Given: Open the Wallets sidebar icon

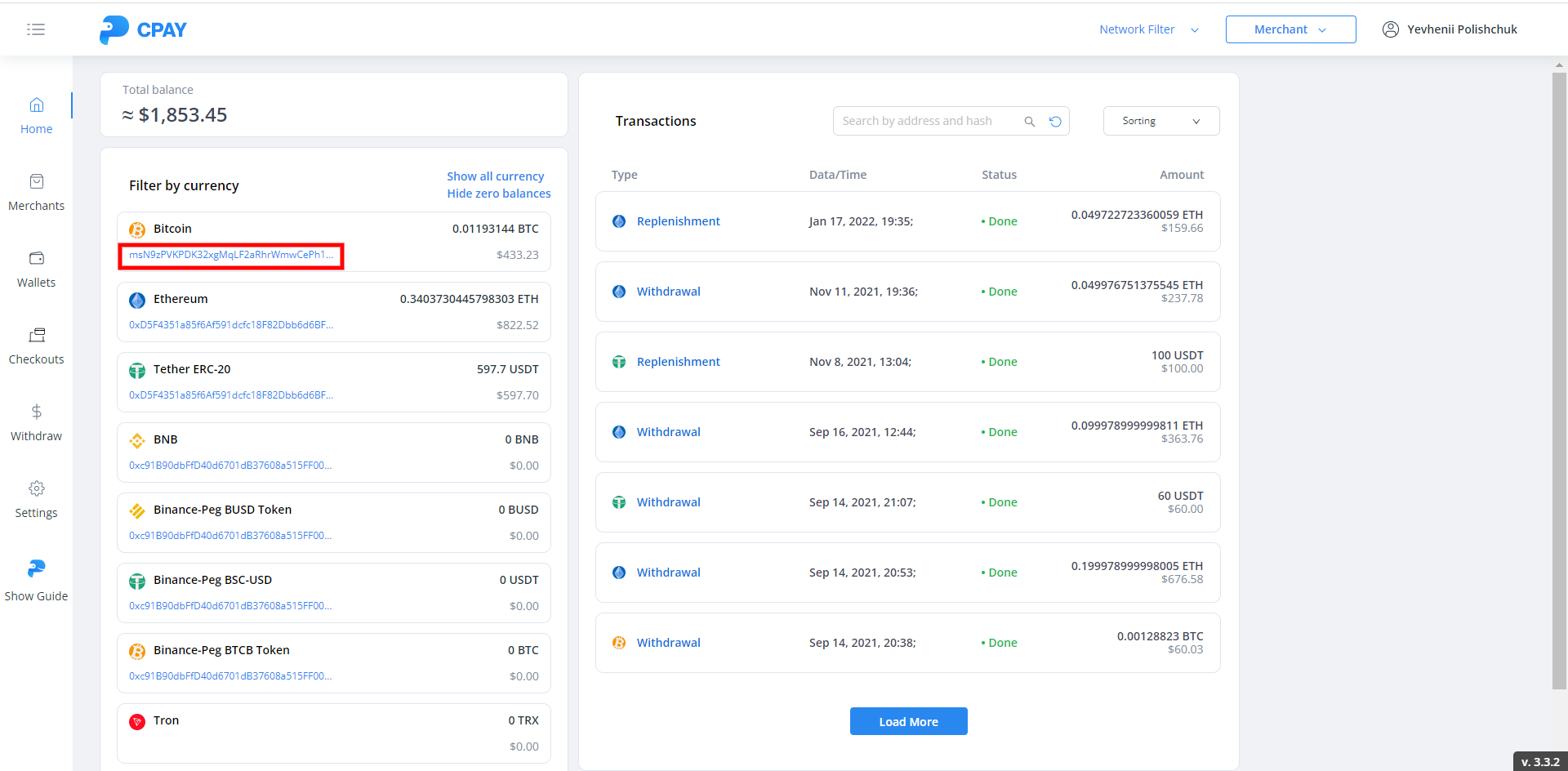Looking at the screenshot, I should tap(36, 259).
